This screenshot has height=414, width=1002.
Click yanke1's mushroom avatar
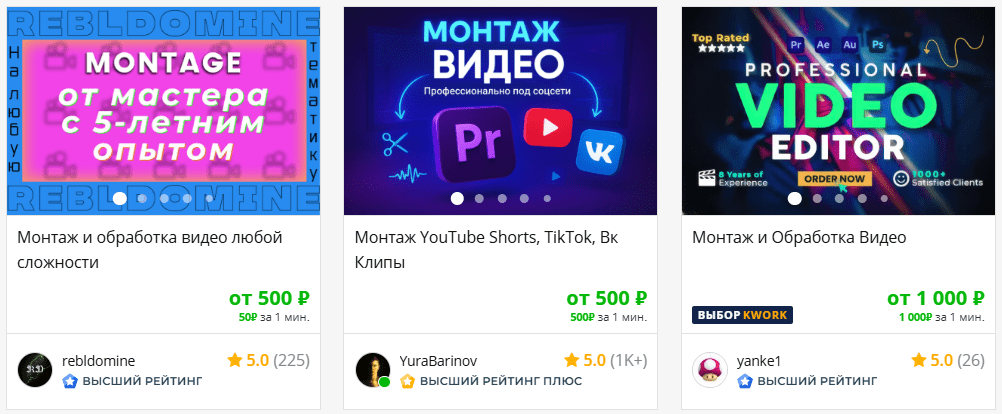click(710, 369)
